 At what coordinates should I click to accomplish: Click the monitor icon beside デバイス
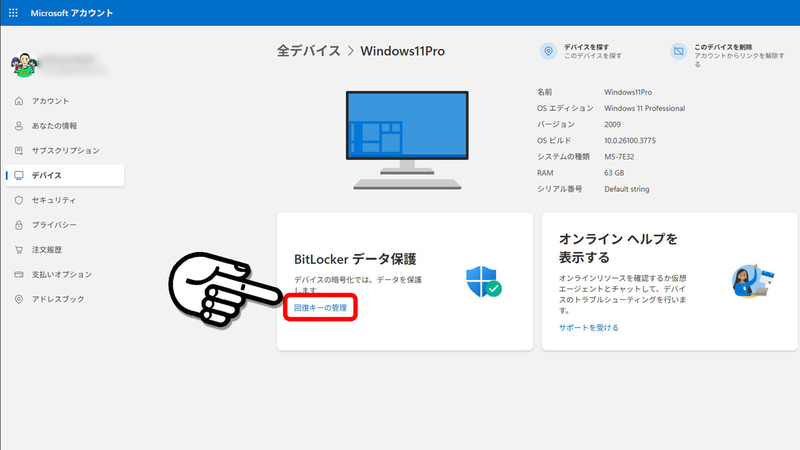tap(19, 175)
